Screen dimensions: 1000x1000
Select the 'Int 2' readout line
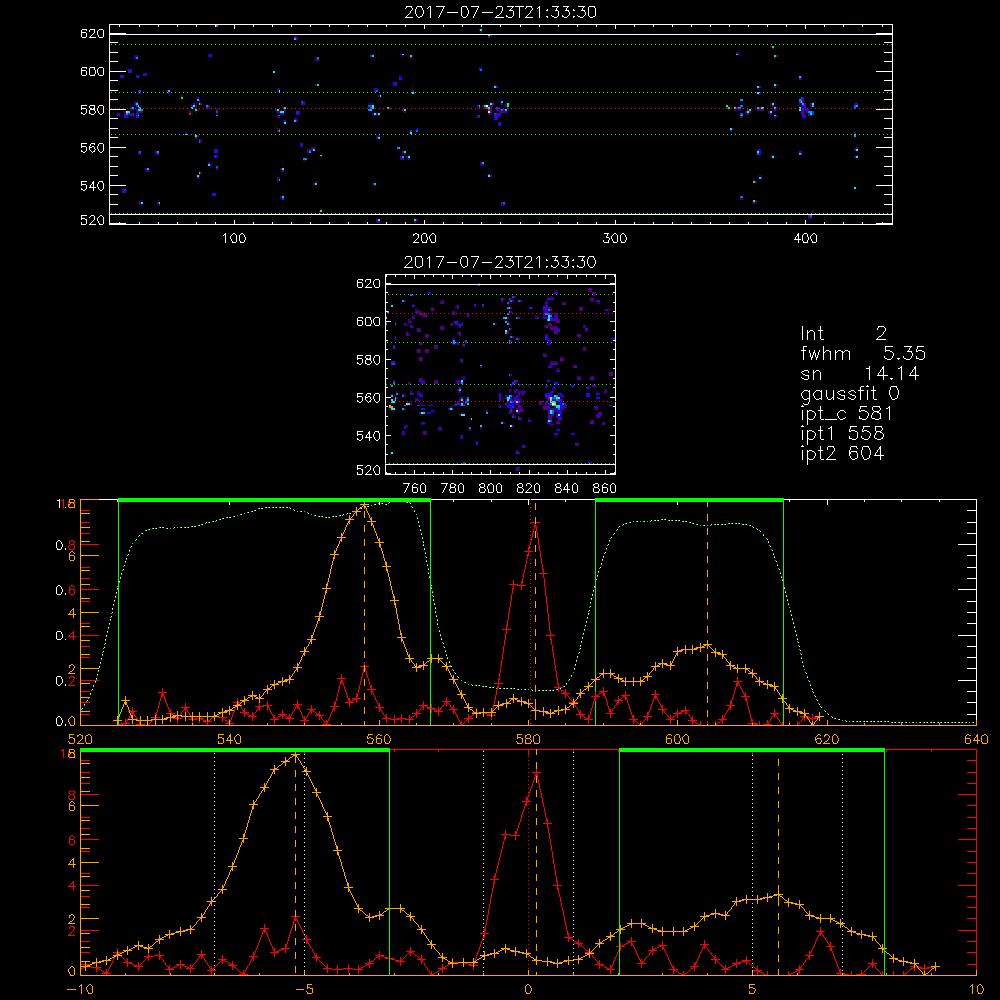(843, 333)
